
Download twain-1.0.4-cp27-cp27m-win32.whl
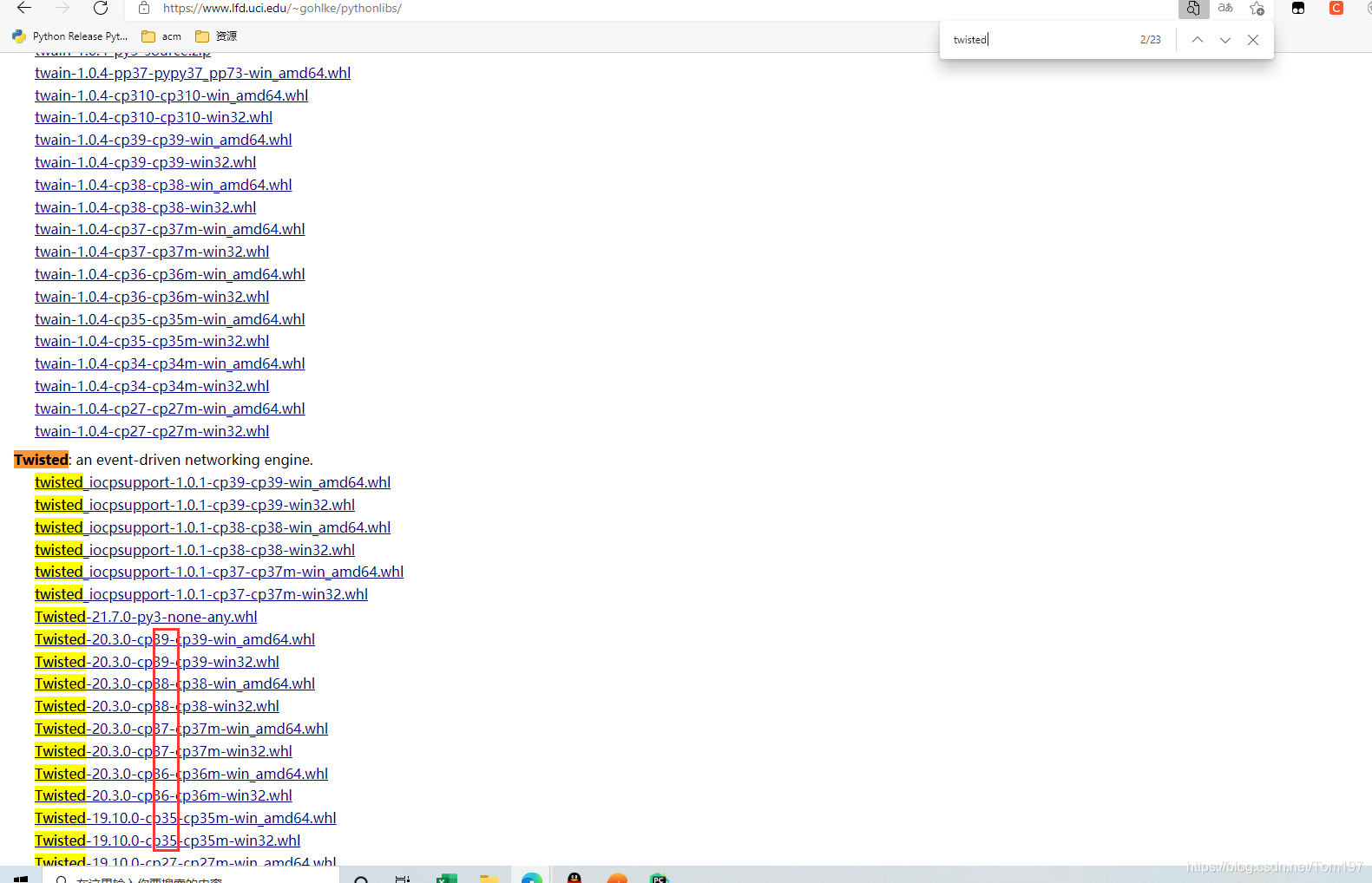pos(152,431)
